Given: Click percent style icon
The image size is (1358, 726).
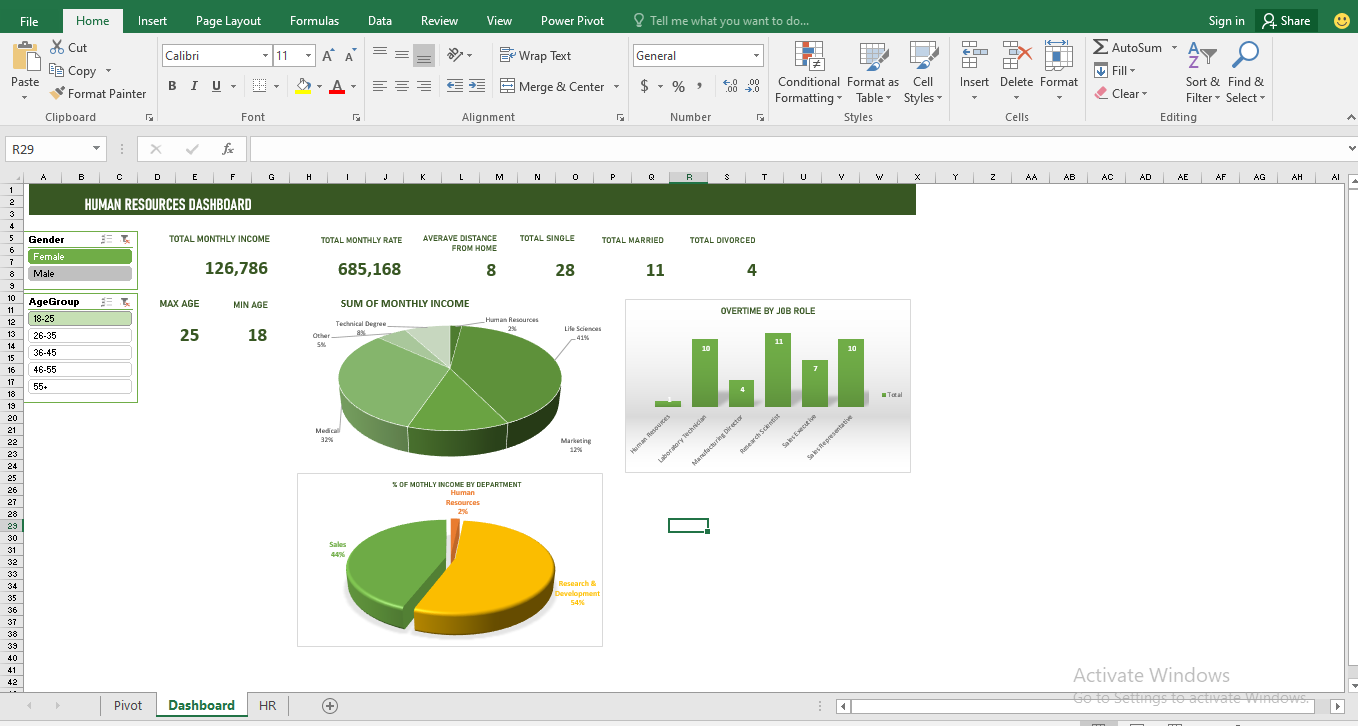Looking at the screenshot, I should click(x=678, y=86).
